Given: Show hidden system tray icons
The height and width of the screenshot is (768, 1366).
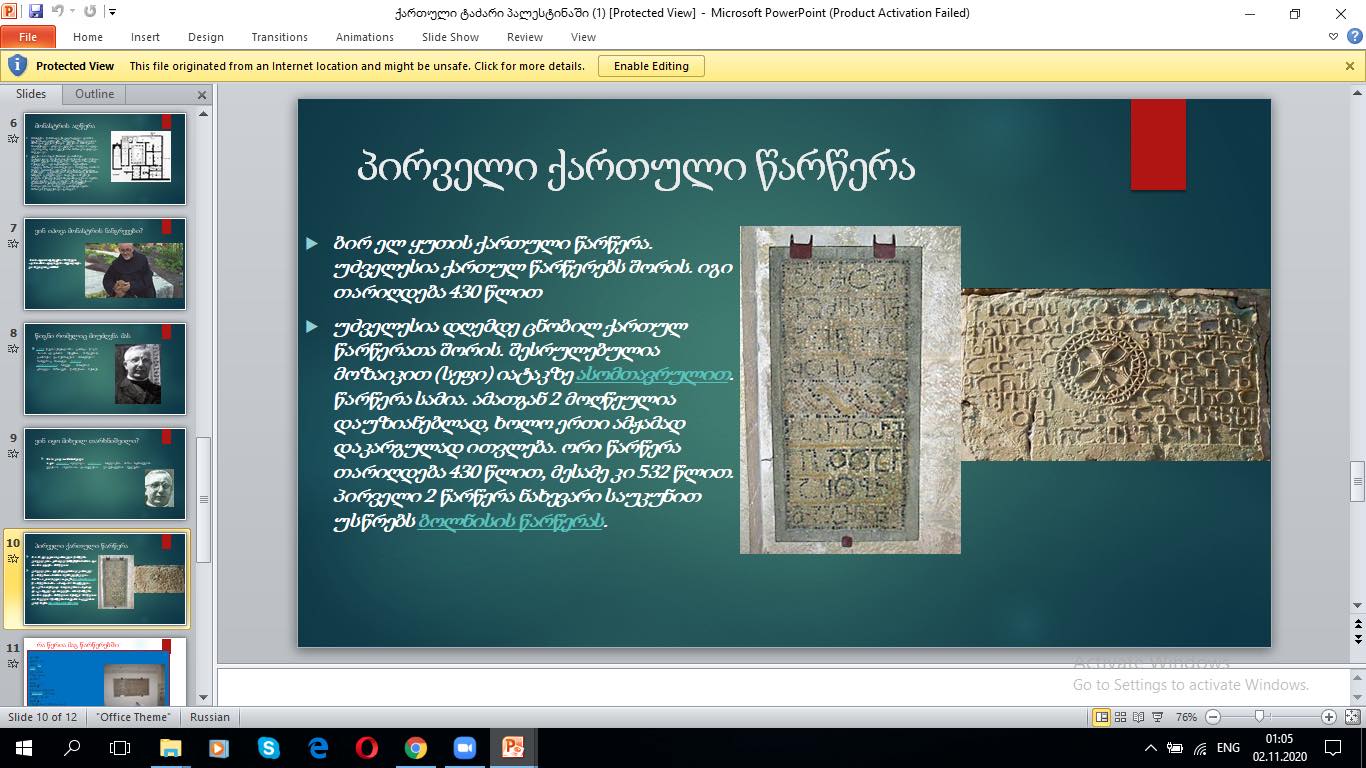Looking at the screenshot, I should 1150,748.
